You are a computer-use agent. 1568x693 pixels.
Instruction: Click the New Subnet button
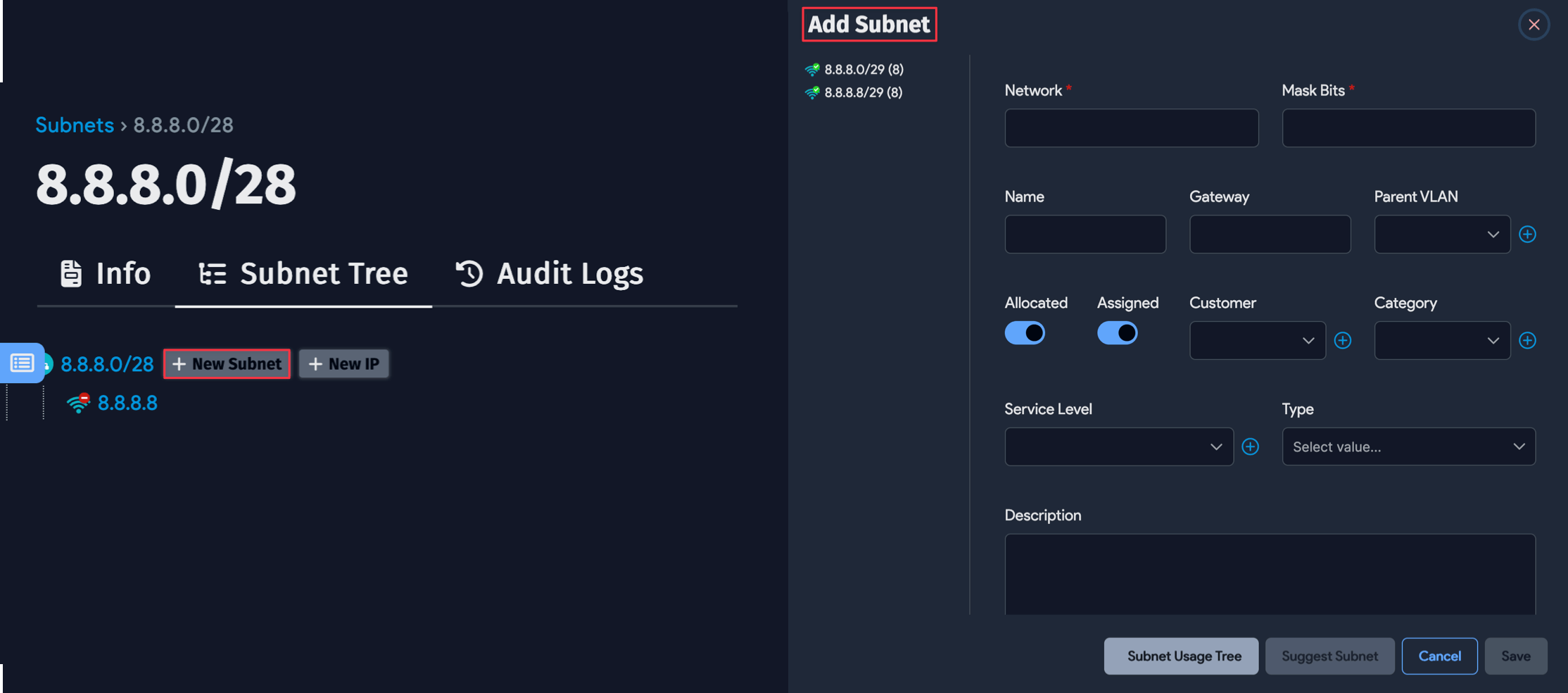[227, 363]
